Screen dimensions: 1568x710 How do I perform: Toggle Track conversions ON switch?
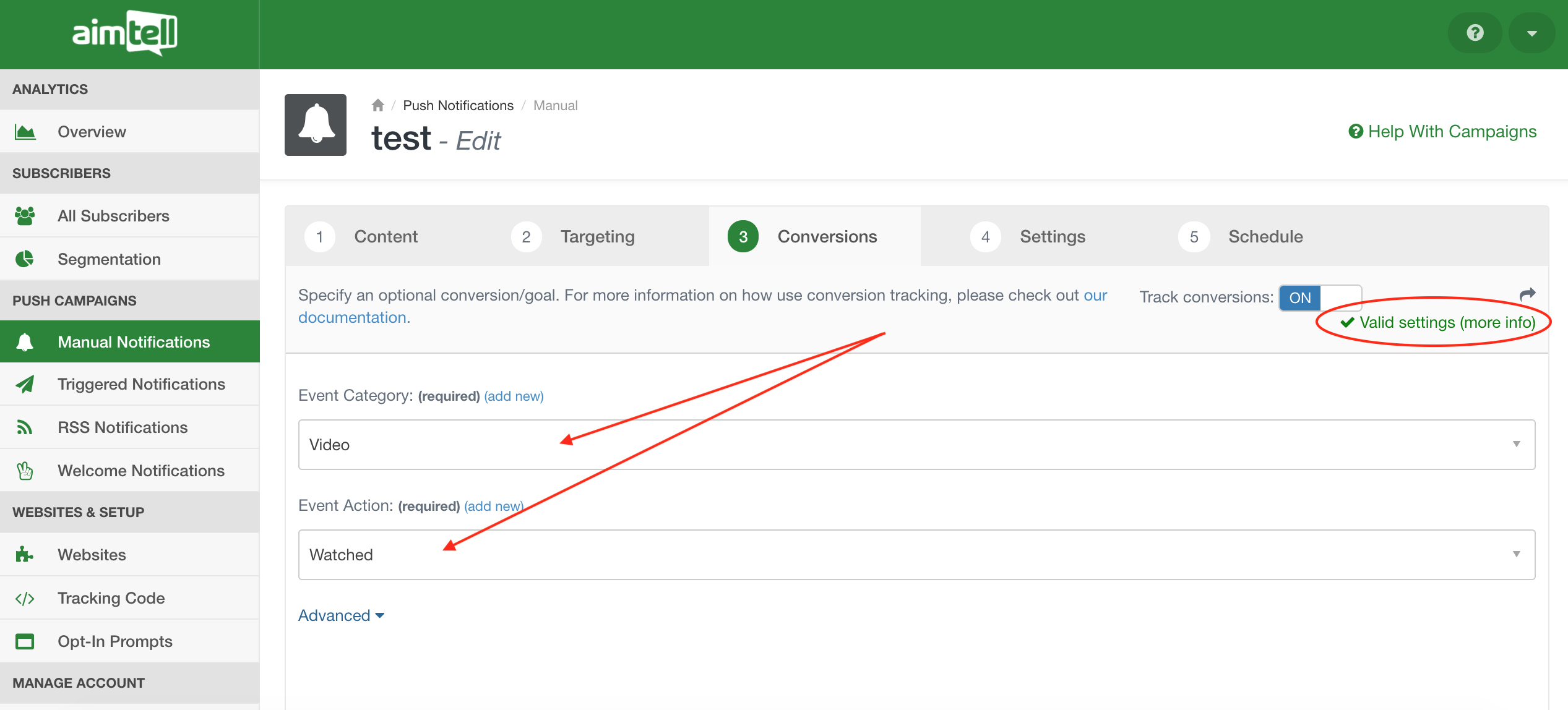1319,297
